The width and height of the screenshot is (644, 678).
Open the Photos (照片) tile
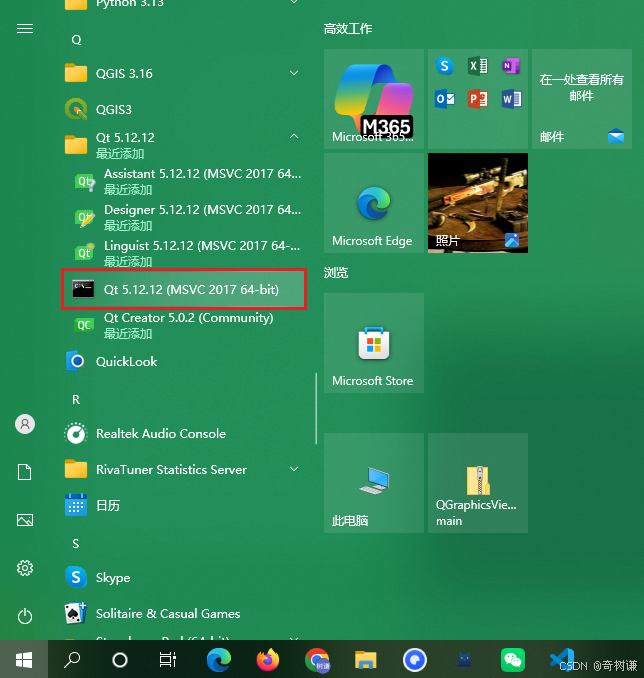pos(478,203)
